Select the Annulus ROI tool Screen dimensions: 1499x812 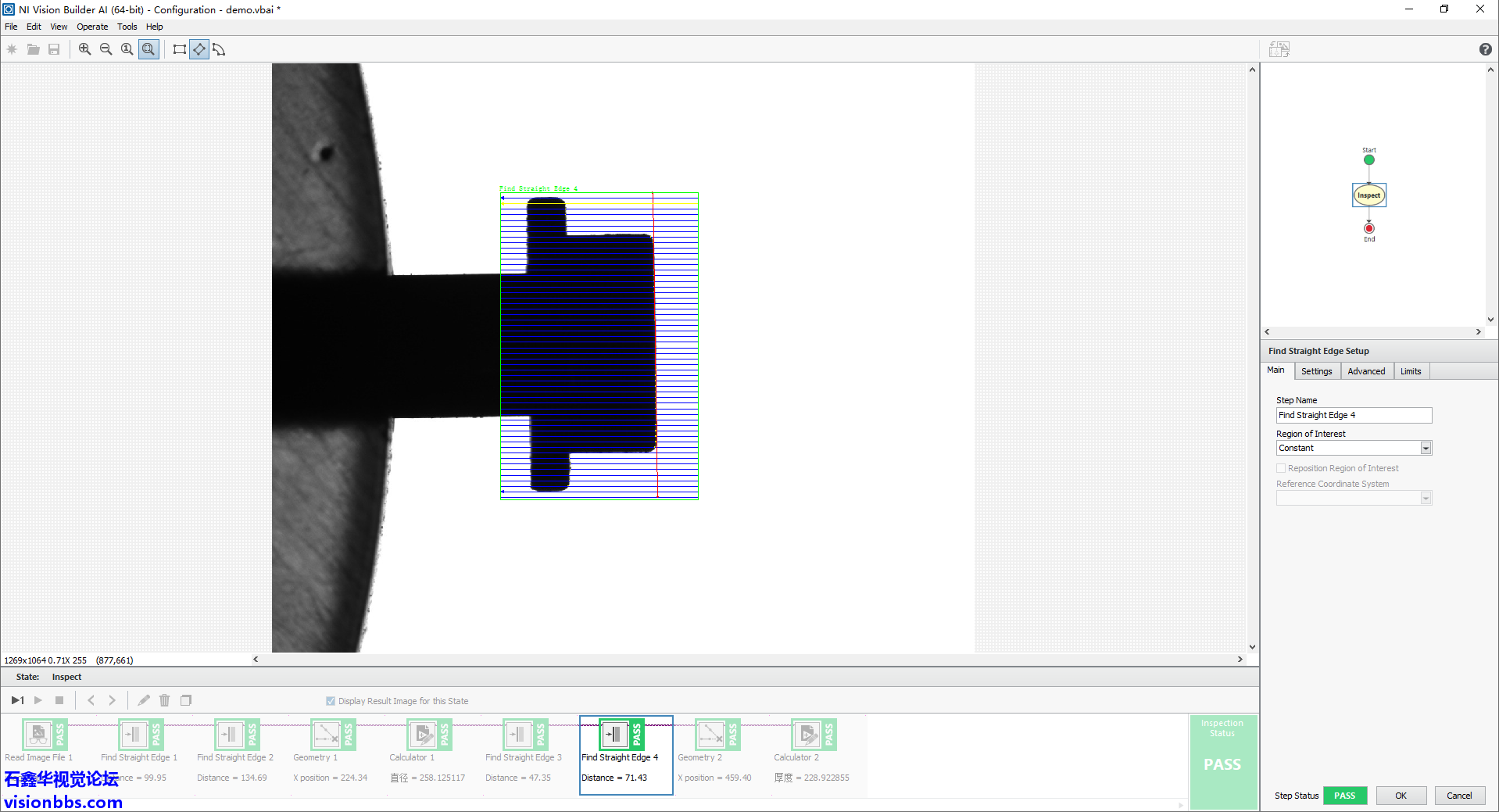[219, 49]
